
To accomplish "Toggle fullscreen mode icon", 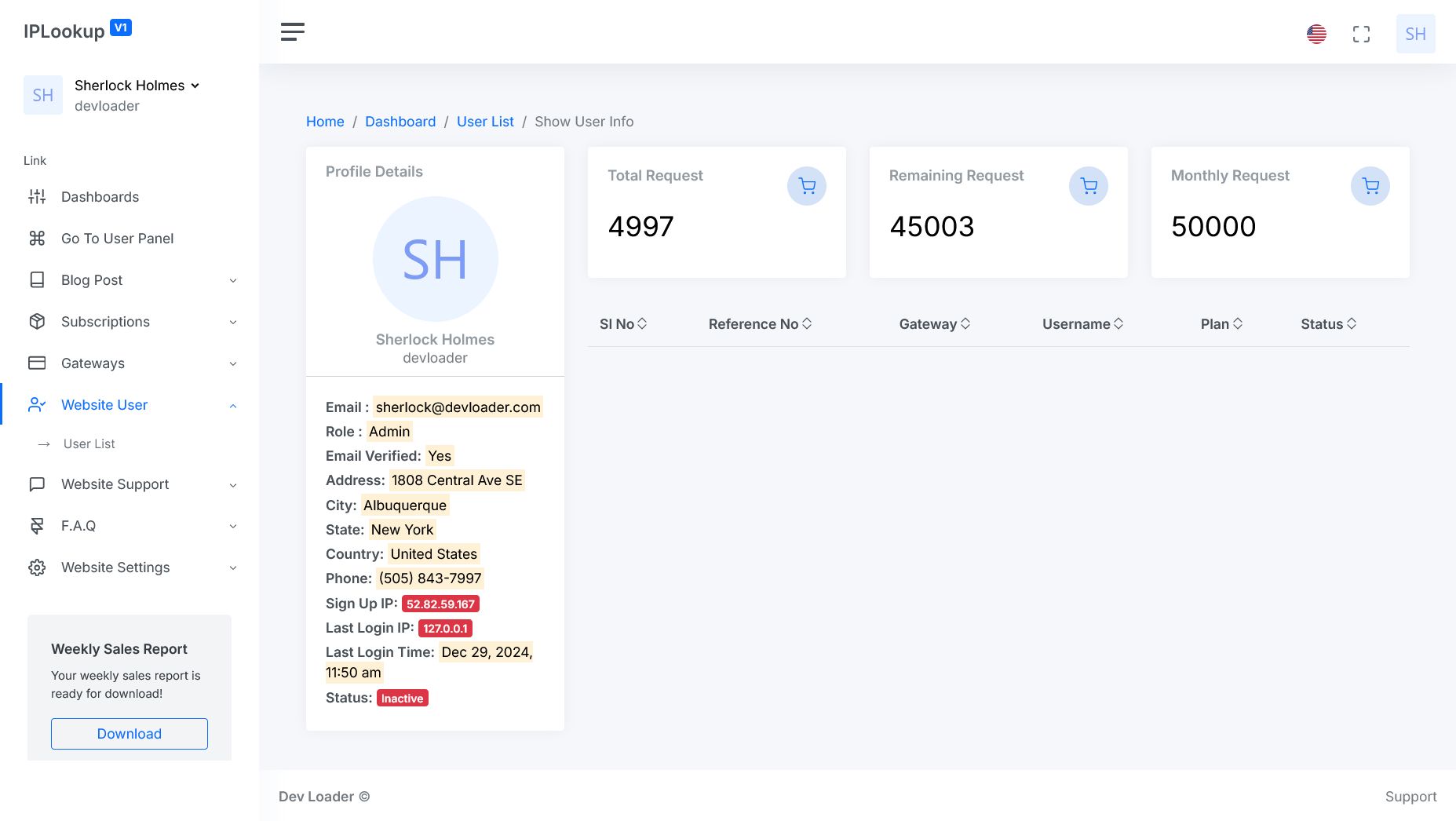I will [1361, 34].
